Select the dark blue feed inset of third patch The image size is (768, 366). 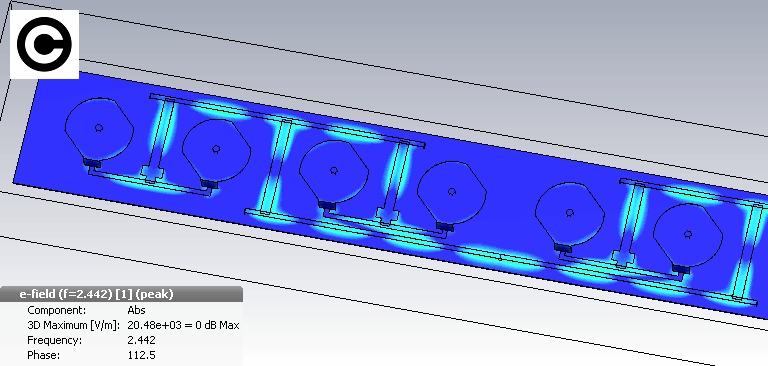pos(326,205)
